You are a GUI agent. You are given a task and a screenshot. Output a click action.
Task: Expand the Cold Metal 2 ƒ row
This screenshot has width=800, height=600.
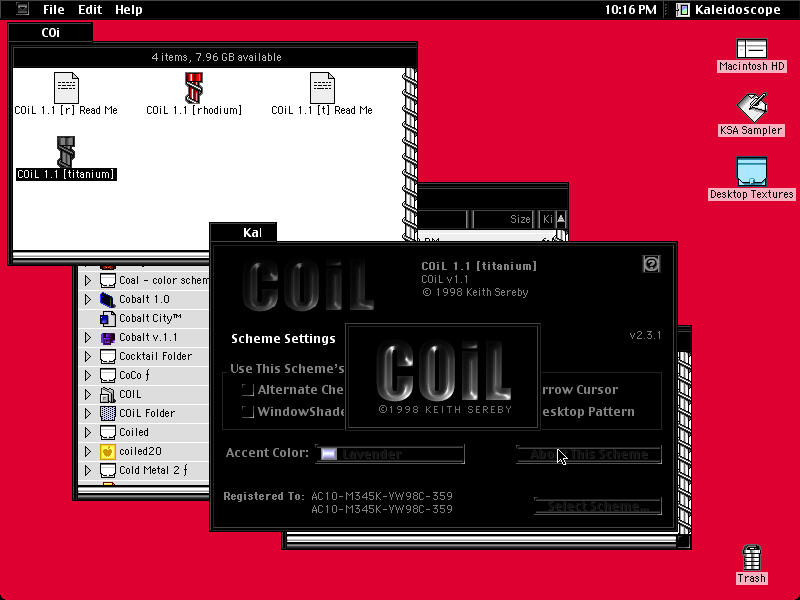[x=88, y=470]
